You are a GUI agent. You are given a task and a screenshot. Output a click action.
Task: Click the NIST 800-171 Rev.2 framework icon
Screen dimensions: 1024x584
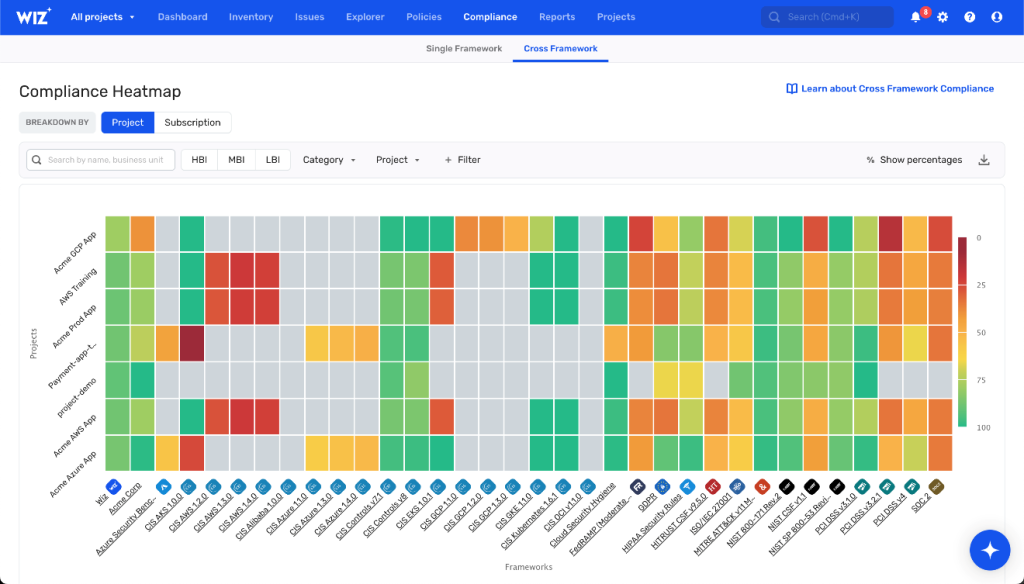pyautogui.click(x=787, y=487)
